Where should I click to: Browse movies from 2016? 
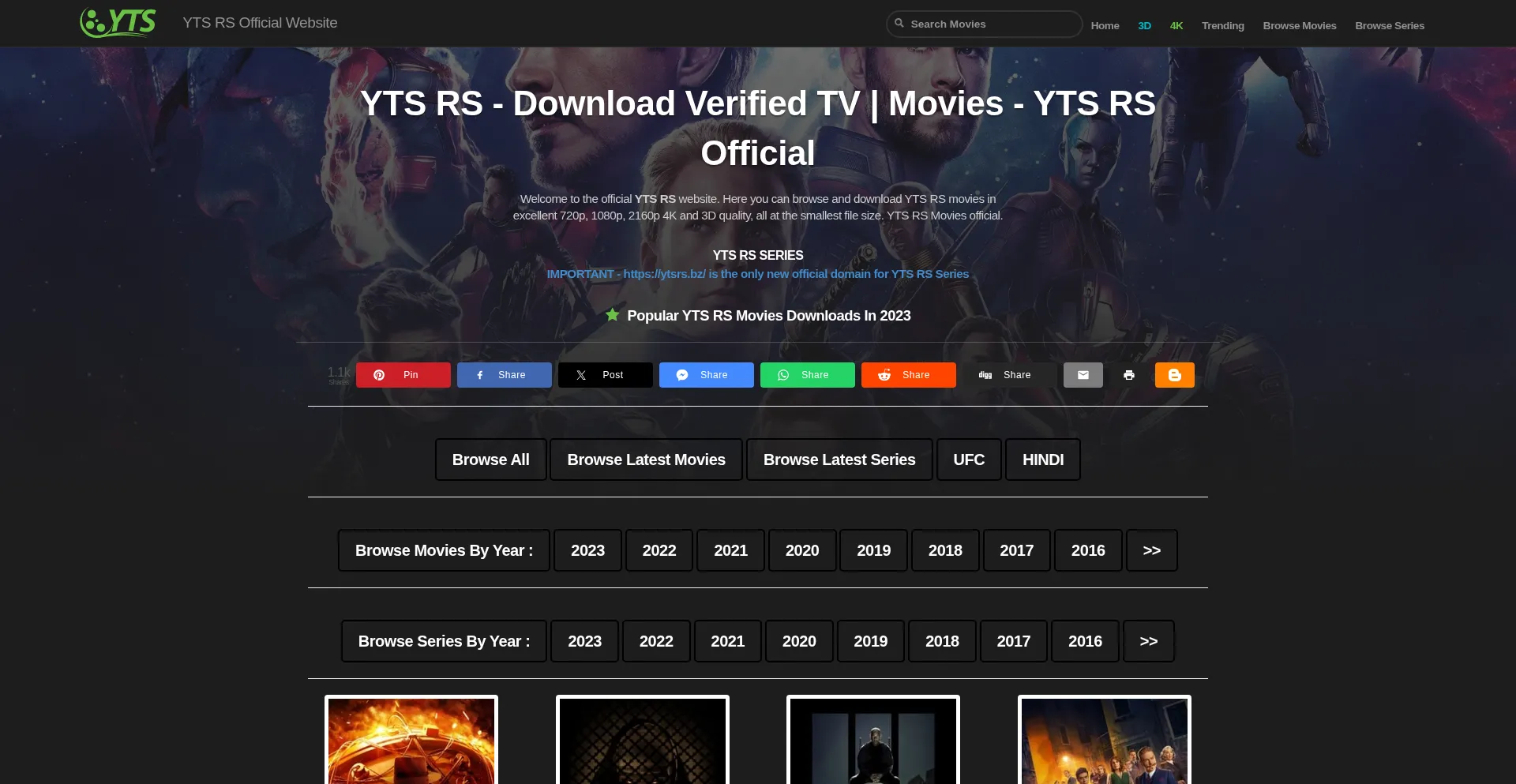pos(1088,550)
